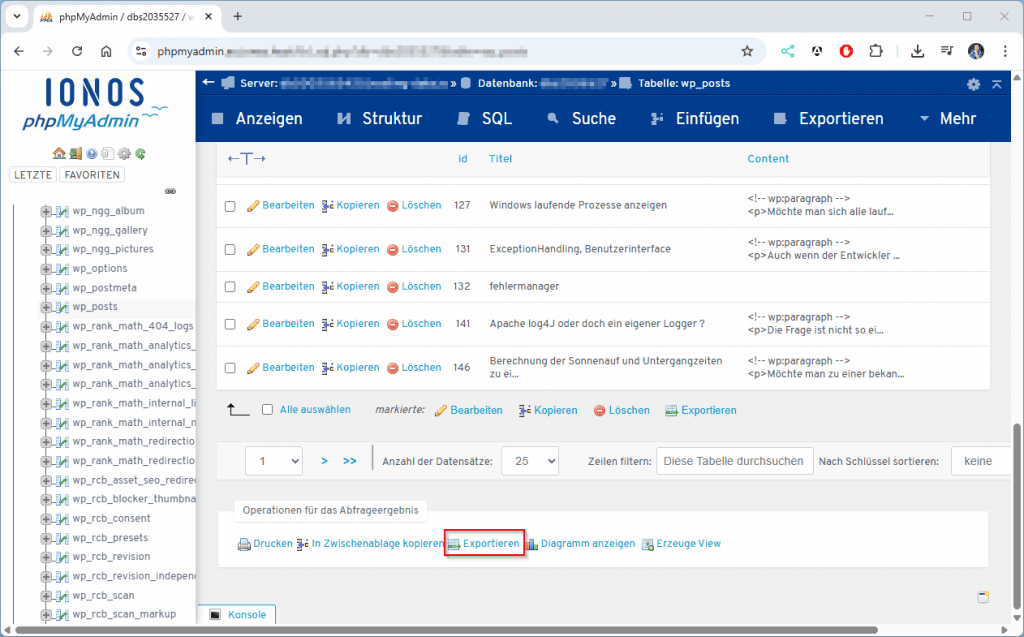
Task: Click inside the Diese Tabelle durchsuchen filter field
Action: click(x=734, y=461)
